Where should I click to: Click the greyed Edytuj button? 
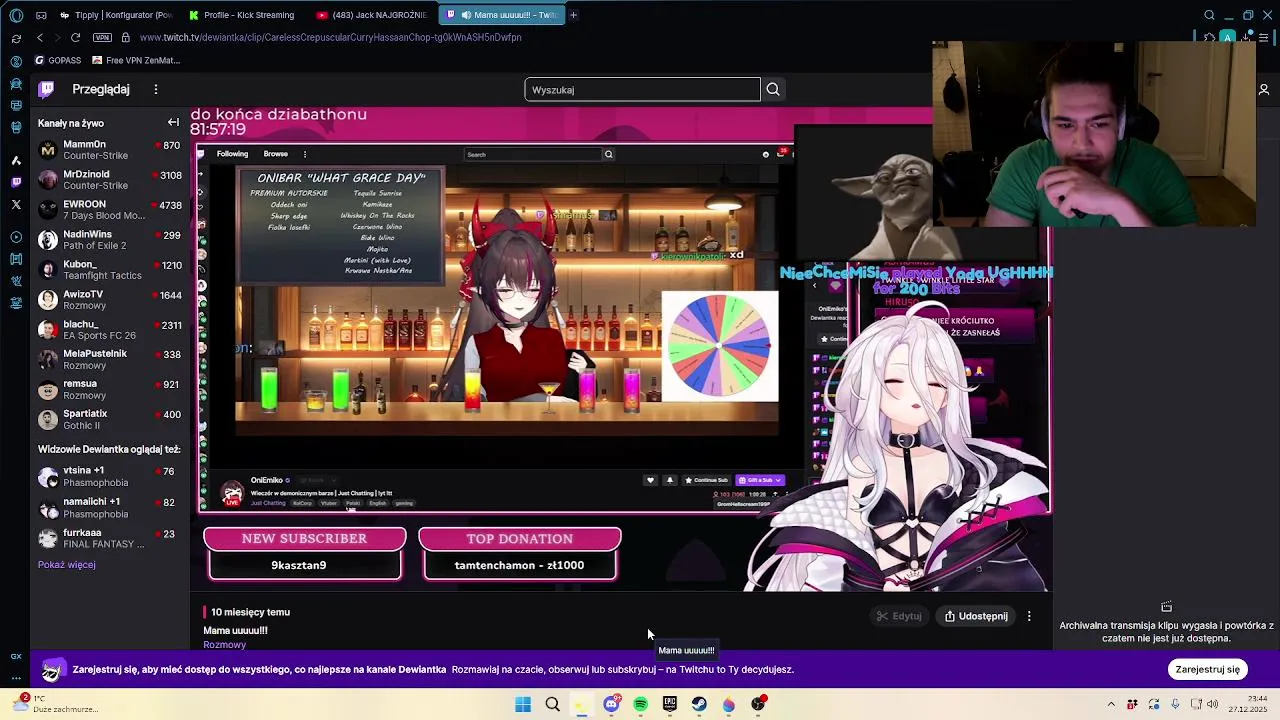[899, 616]
